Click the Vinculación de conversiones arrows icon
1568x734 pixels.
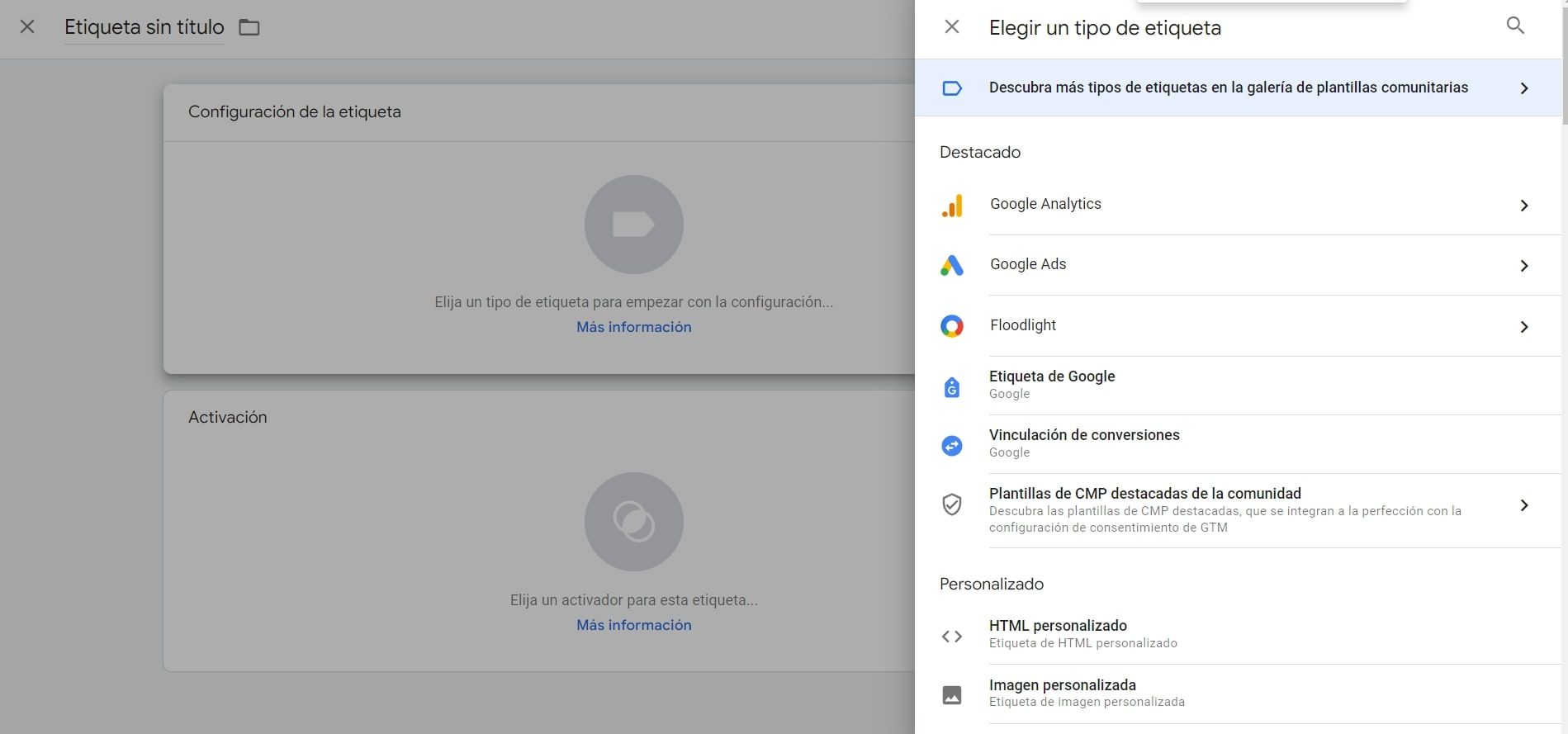952,446
